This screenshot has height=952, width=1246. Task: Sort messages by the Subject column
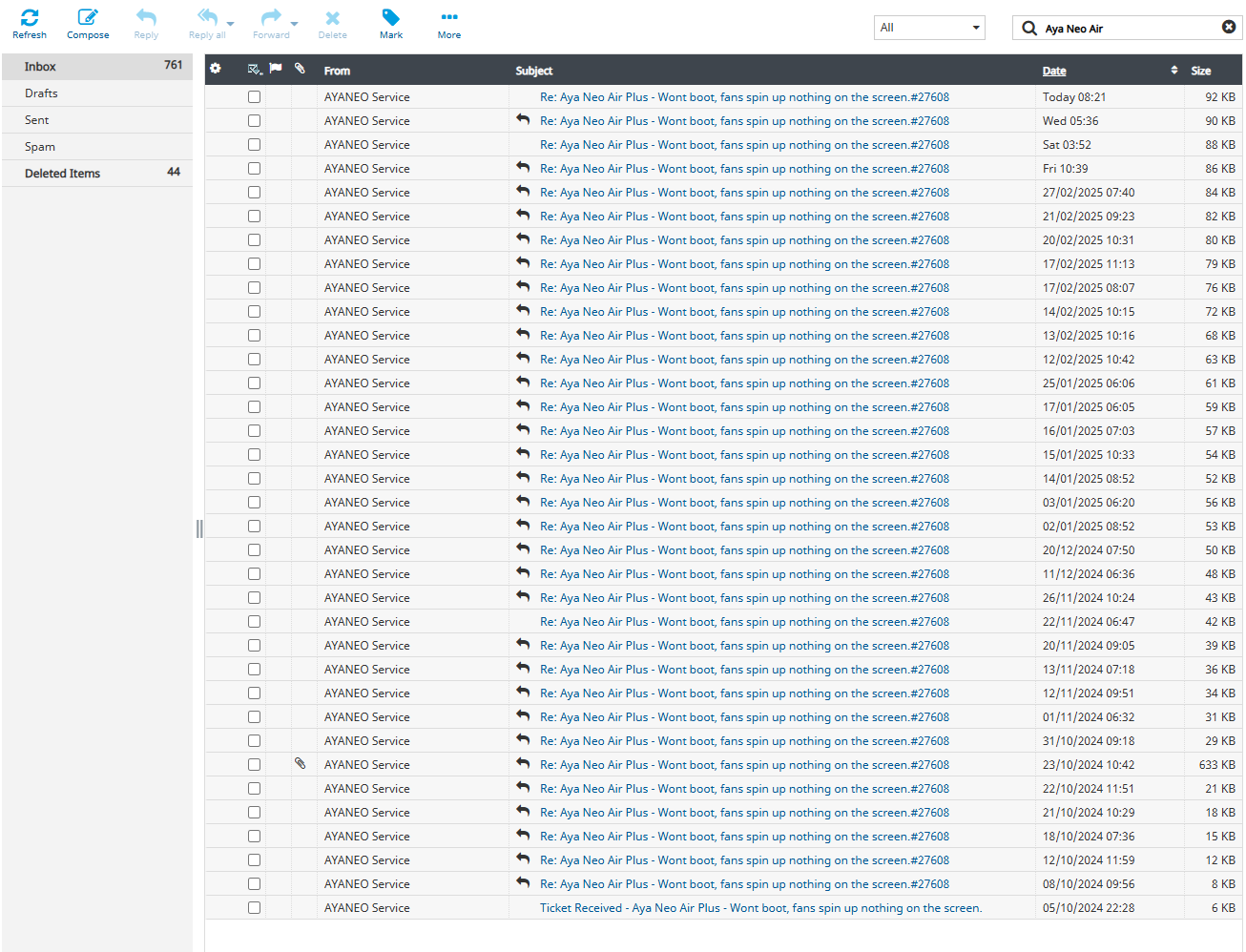click(534, 71)
